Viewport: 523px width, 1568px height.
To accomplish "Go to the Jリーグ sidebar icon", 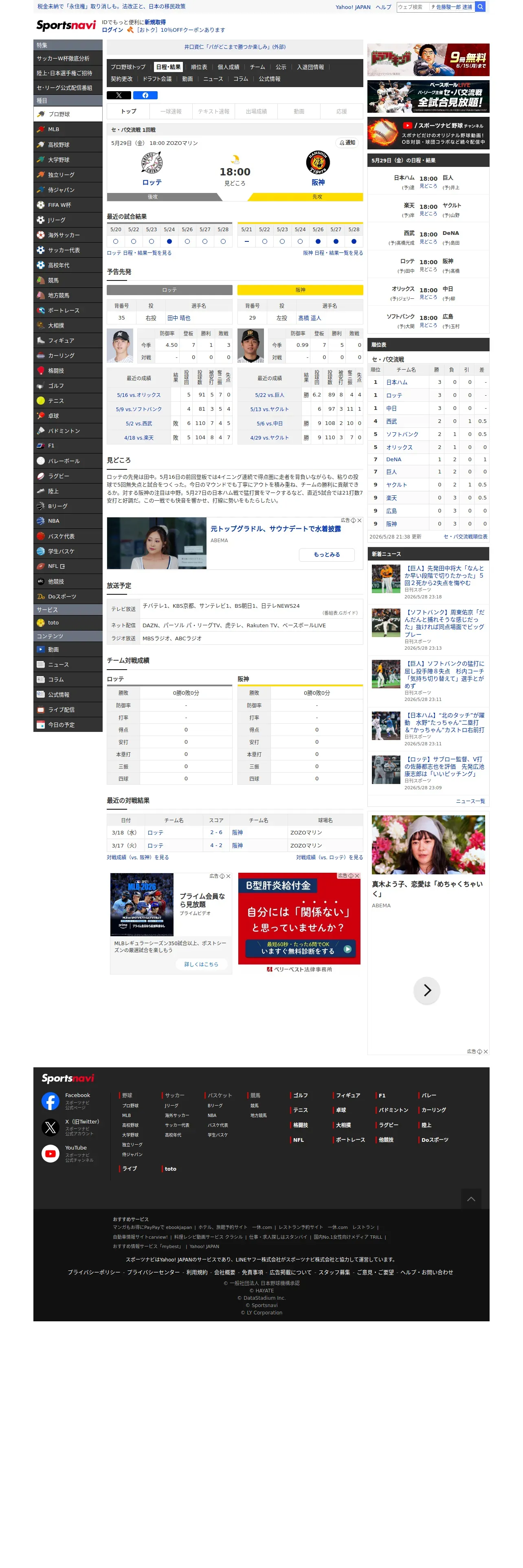I will [41, 220].
